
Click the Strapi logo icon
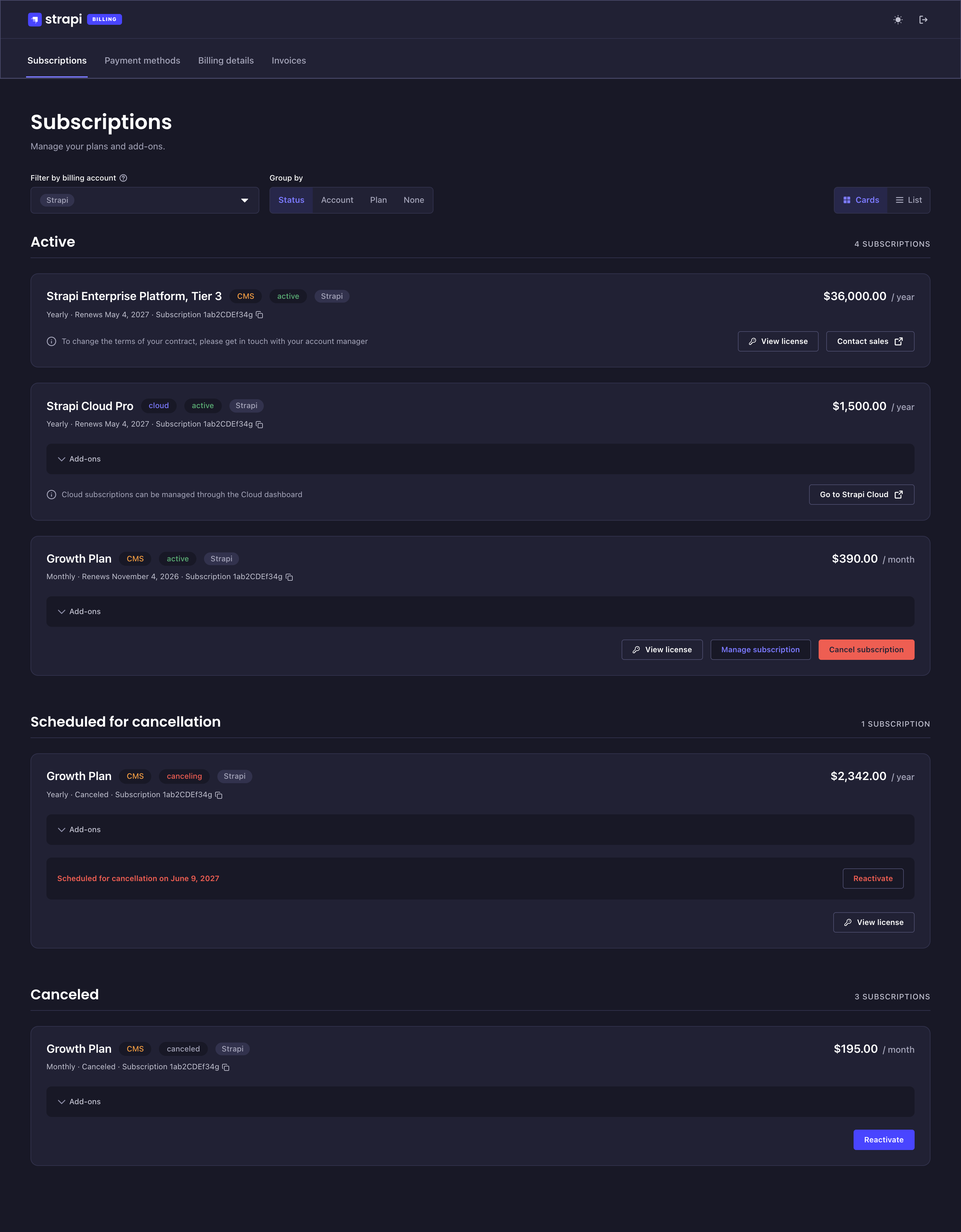pos(35,20)
